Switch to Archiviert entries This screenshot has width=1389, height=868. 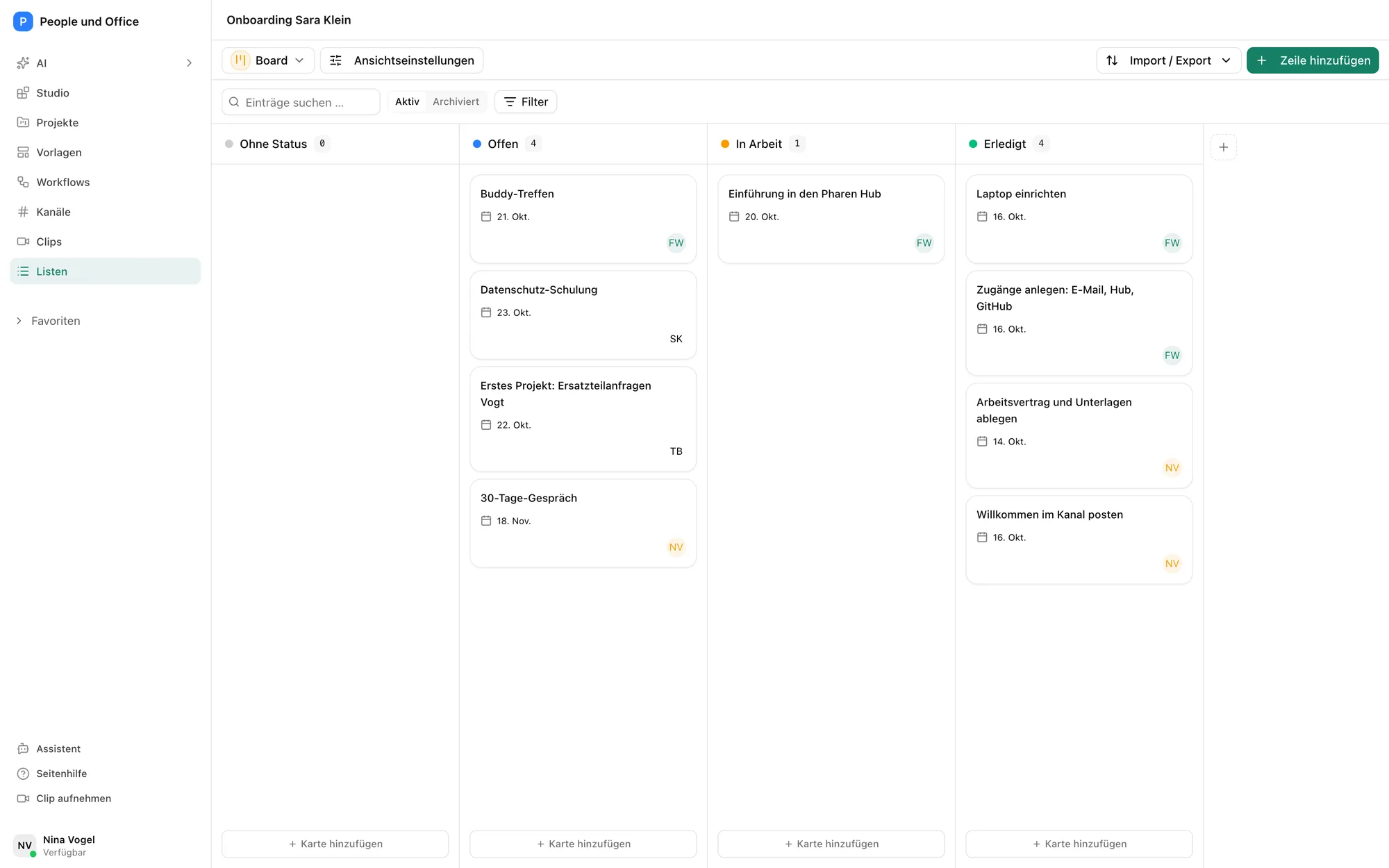[456, 102]
